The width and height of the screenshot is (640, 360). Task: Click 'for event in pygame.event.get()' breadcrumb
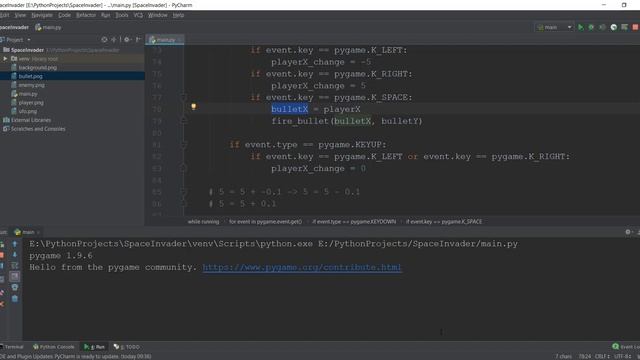pyautogui.click(x=265, y=222)
